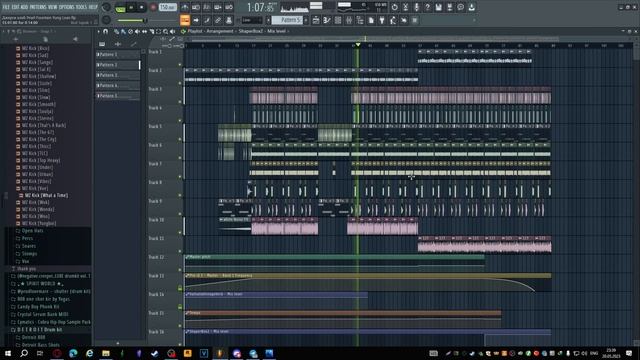This screenshot has width=640, height=360.
Task: Open the VIEW menu
Action: pos(53,7)
